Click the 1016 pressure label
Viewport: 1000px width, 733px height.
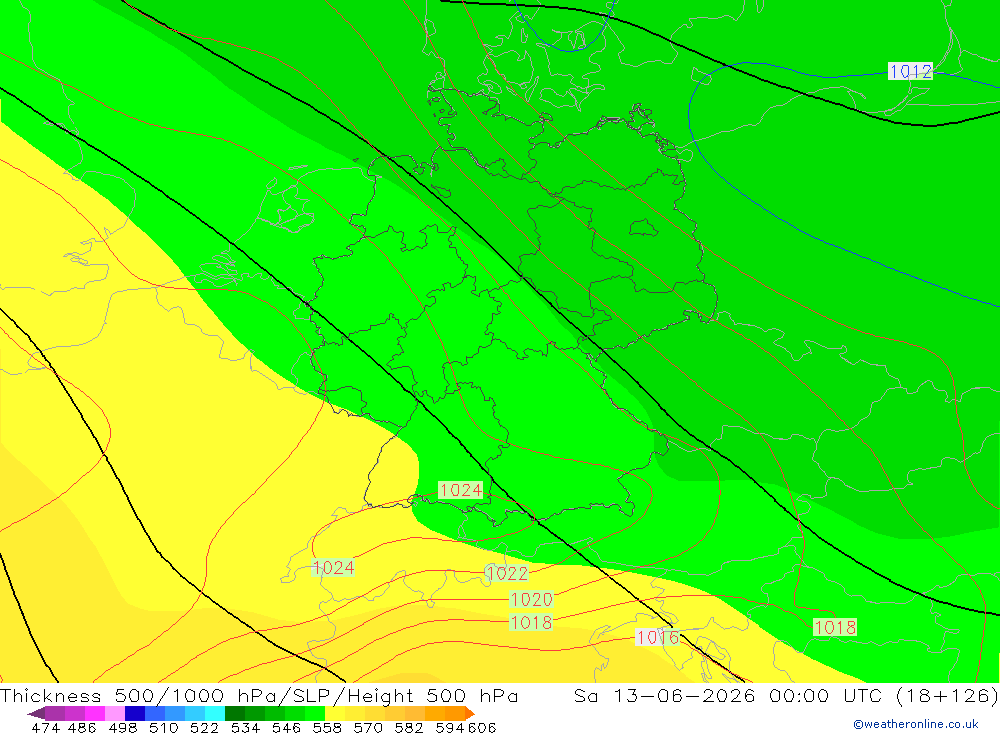pyautogui.click(x=658, y=637)
